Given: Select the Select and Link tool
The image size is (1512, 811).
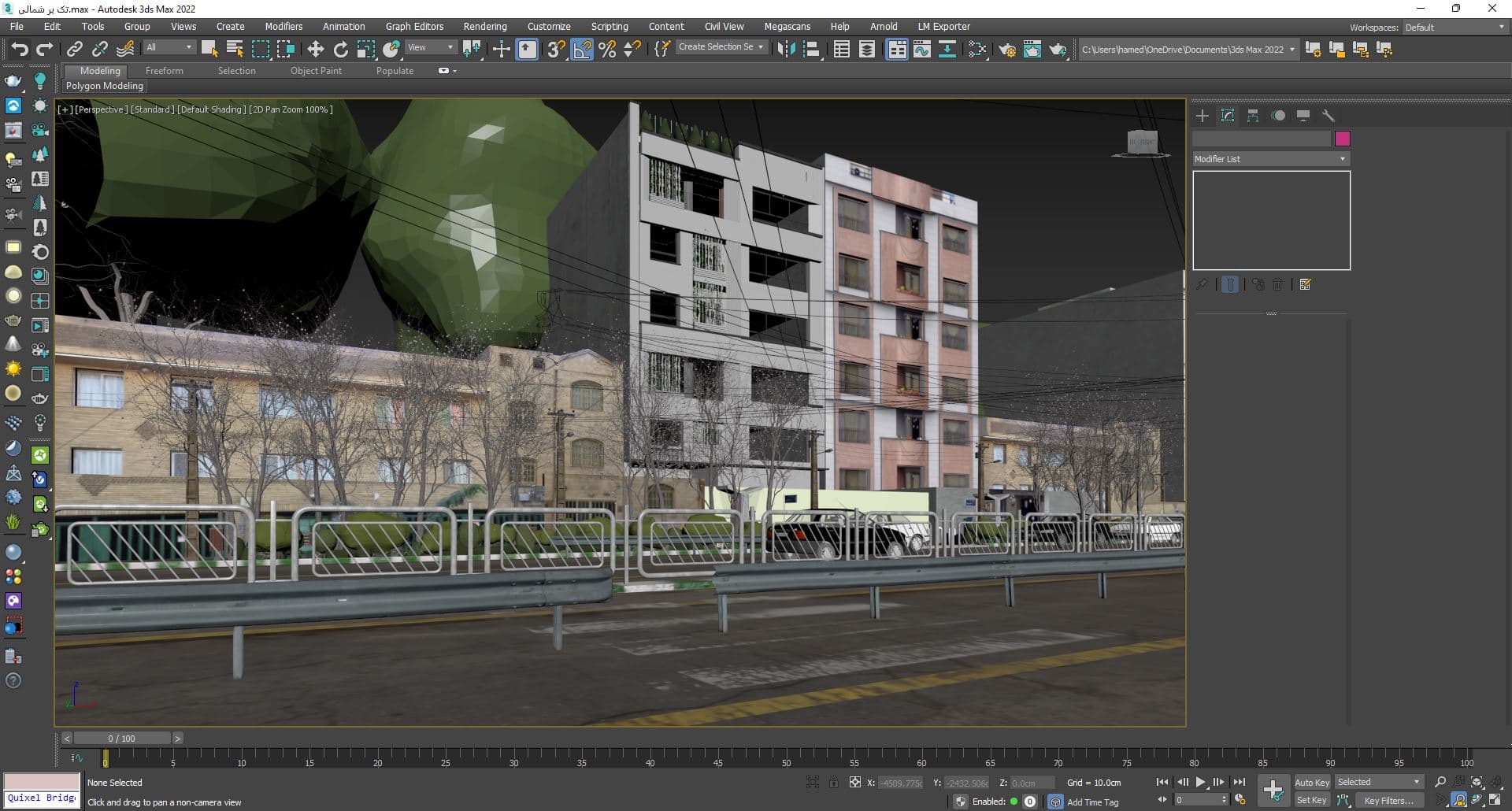Looking at the screenshot, I should tap(75, 50).
